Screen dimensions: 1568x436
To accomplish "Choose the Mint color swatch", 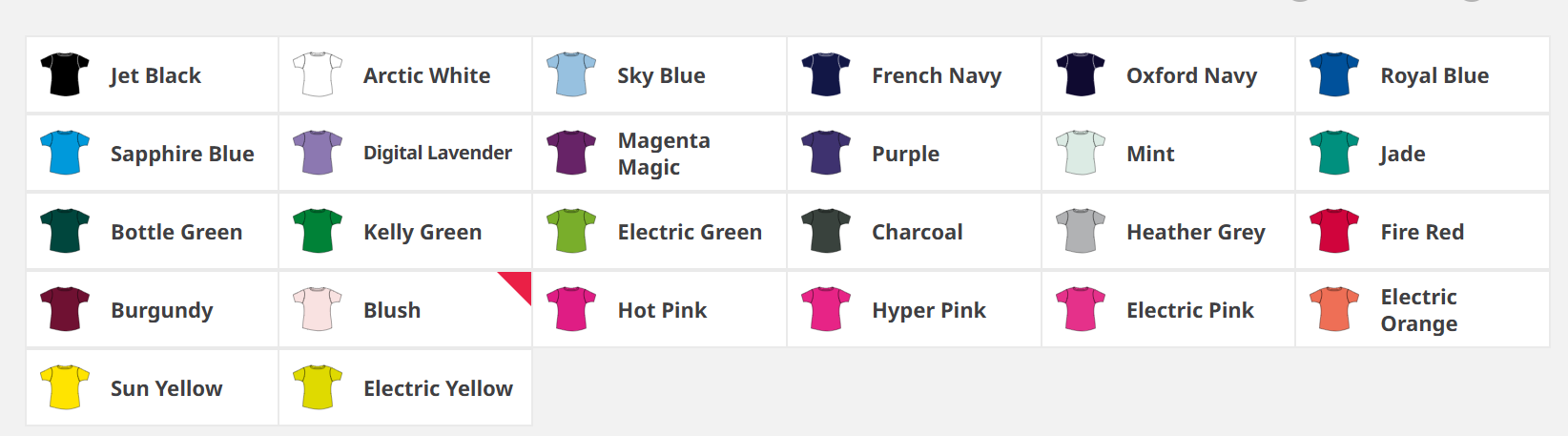I will 1081,153.
